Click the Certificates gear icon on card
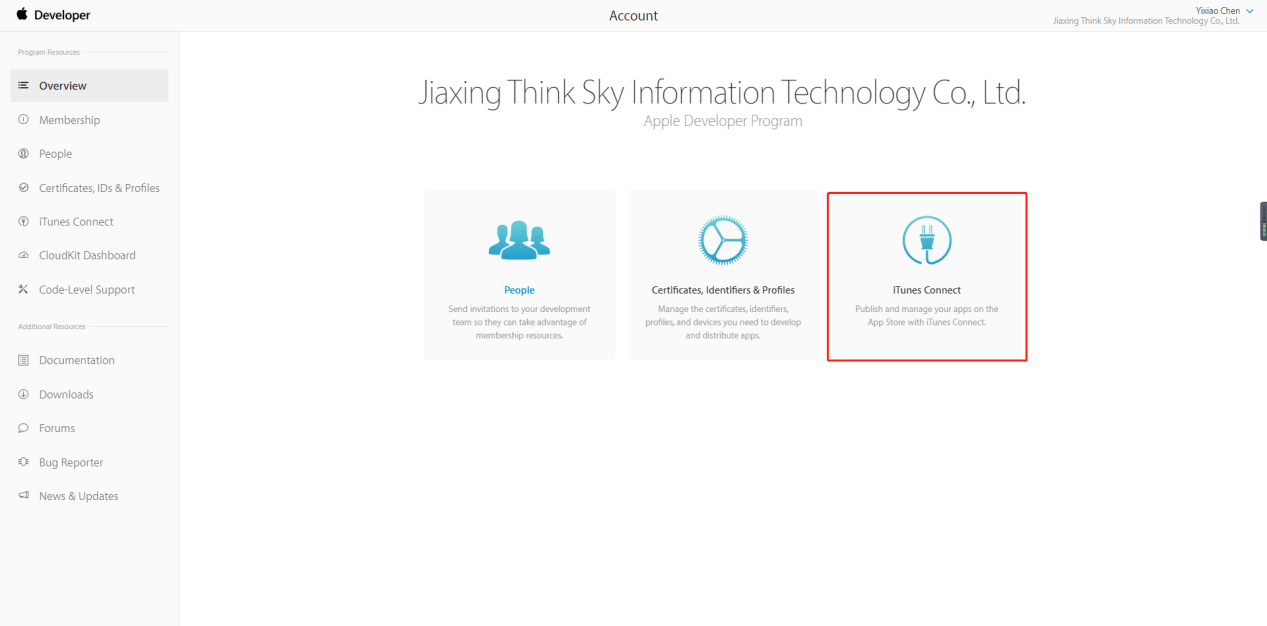 (x=722, y=240)
